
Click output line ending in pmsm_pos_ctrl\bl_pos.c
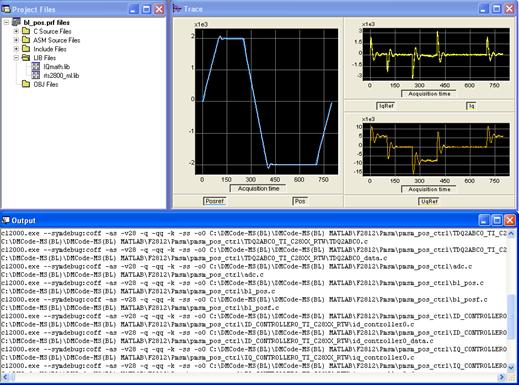coord(138,292)
